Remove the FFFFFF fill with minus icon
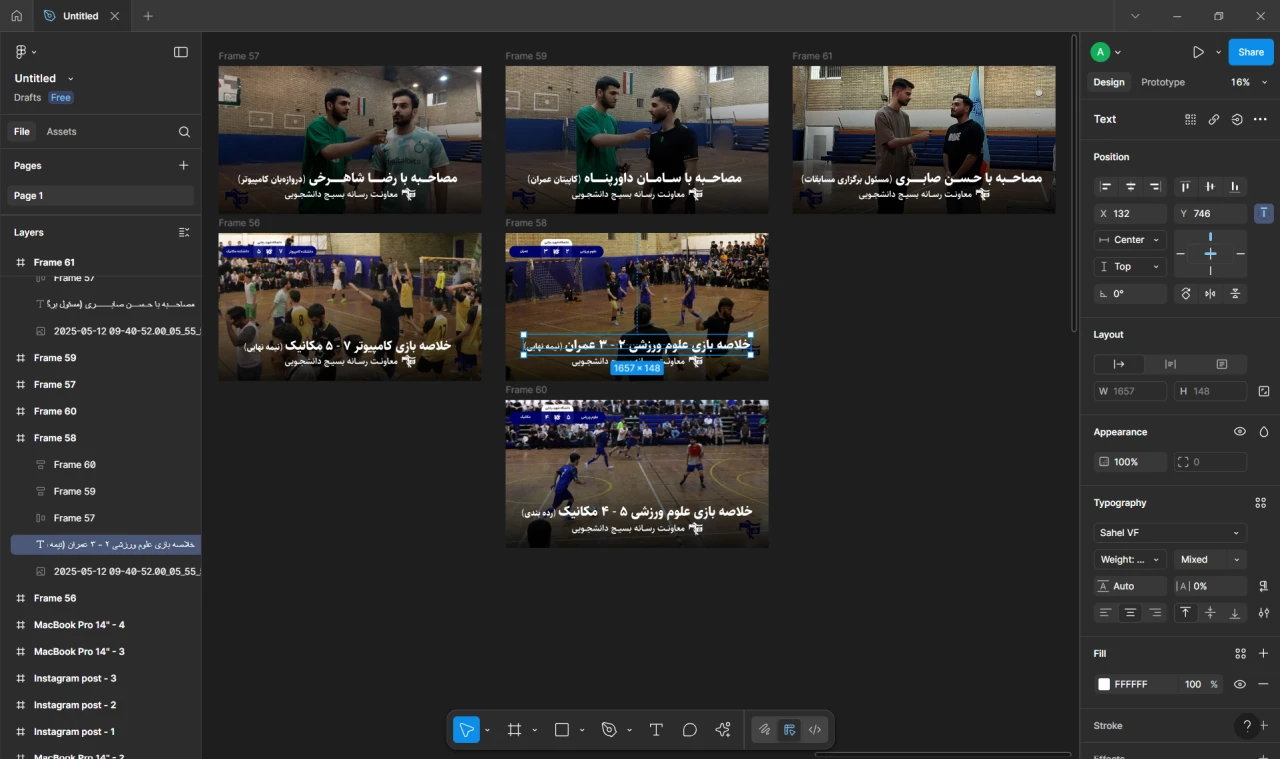 click(x=1264, y=684)
